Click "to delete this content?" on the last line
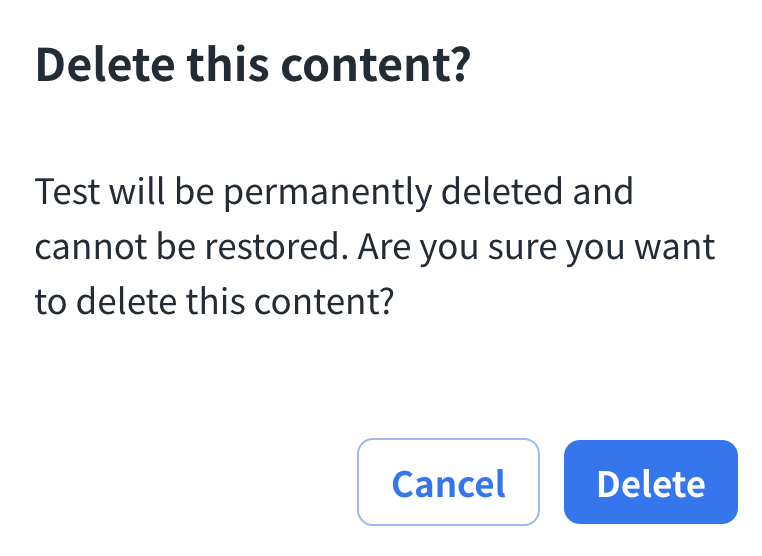Image resolution: width=762 pixels, height=556 pixels. click(x=211, y=302)
